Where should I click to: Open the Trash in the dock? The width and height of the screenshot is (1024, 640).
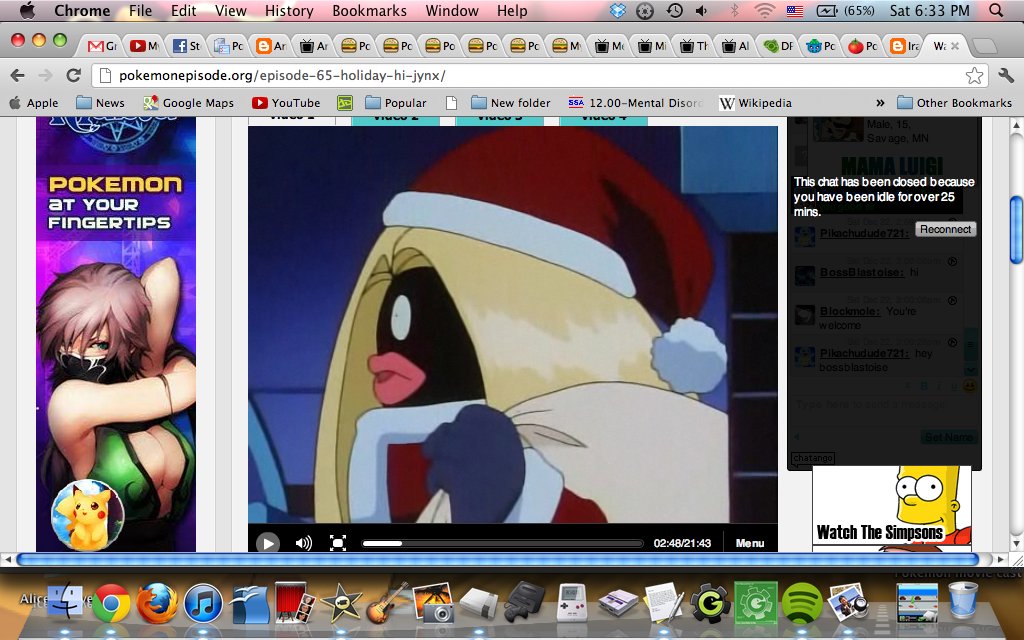[963, 600]
